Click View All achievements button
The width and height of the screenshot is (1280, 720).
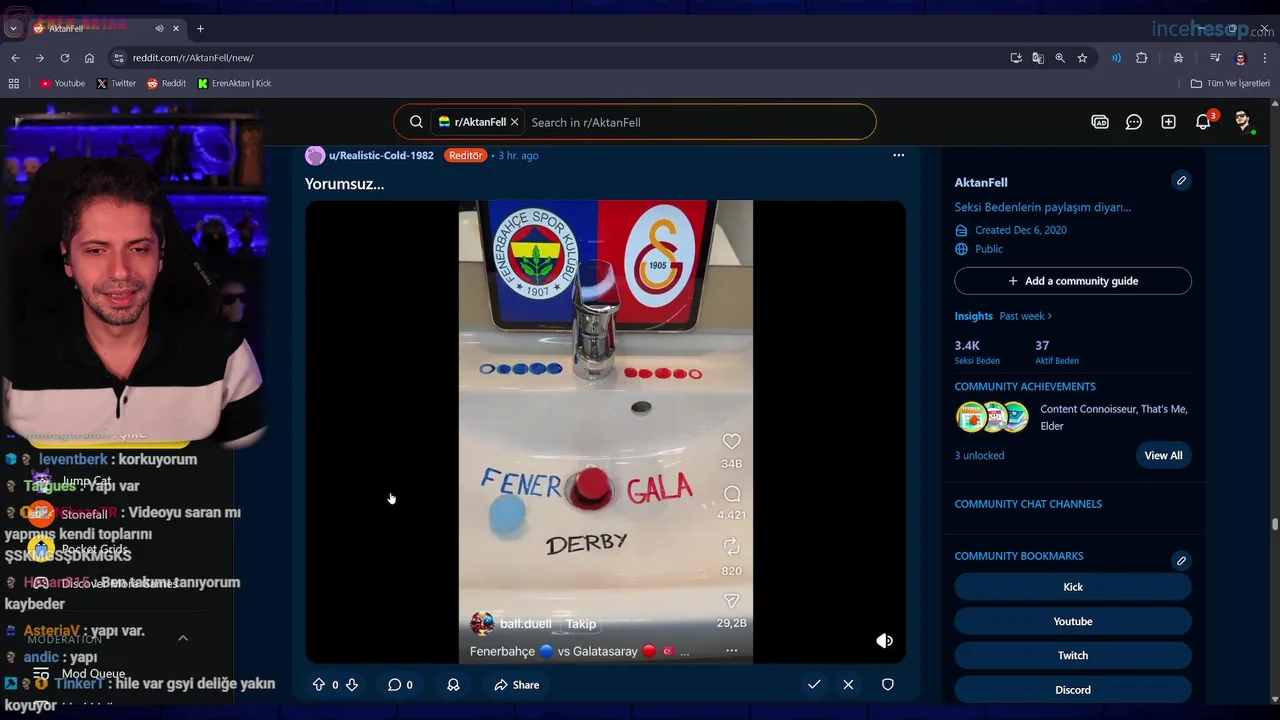pyautogui.click(x=1163, y=455)
